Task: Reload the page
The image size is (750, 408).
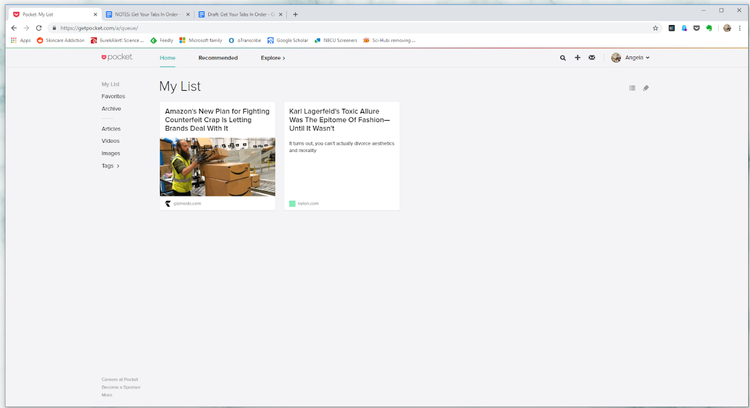Action: click(39, 28)
